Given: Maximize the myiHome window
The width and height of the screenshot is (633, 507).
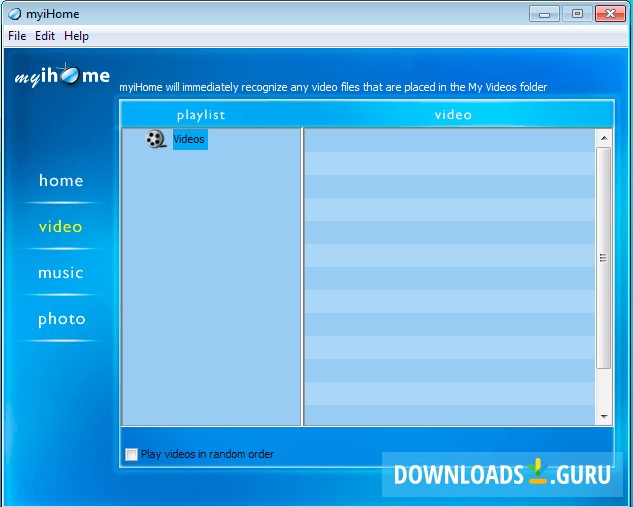Looking at the screenshot, I should [x=577, y=14].
